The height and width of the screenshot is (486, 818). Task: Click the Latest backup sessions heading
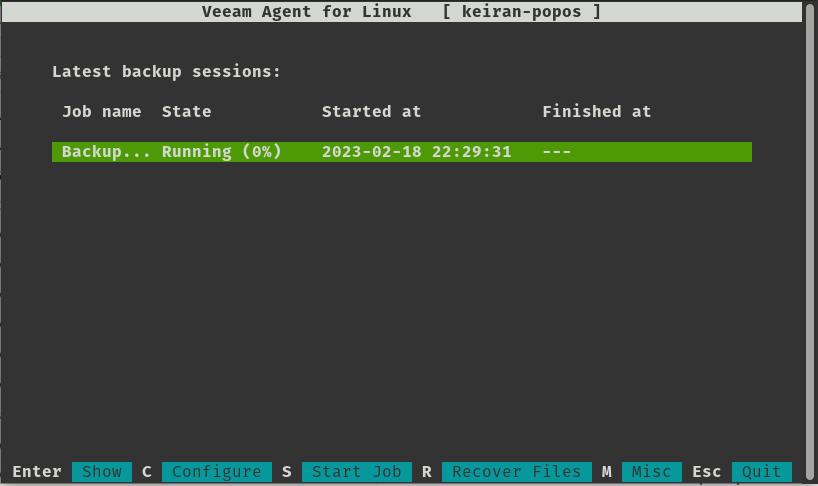pos(166,71)
